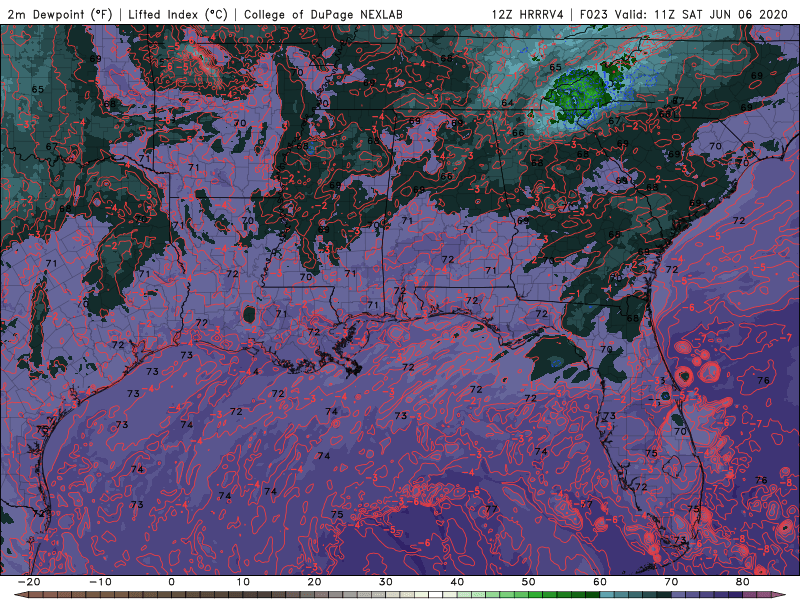Click the "College of DuPage NEXLAB" label
This screenshot has height=600, width=800.
[323, 14]
